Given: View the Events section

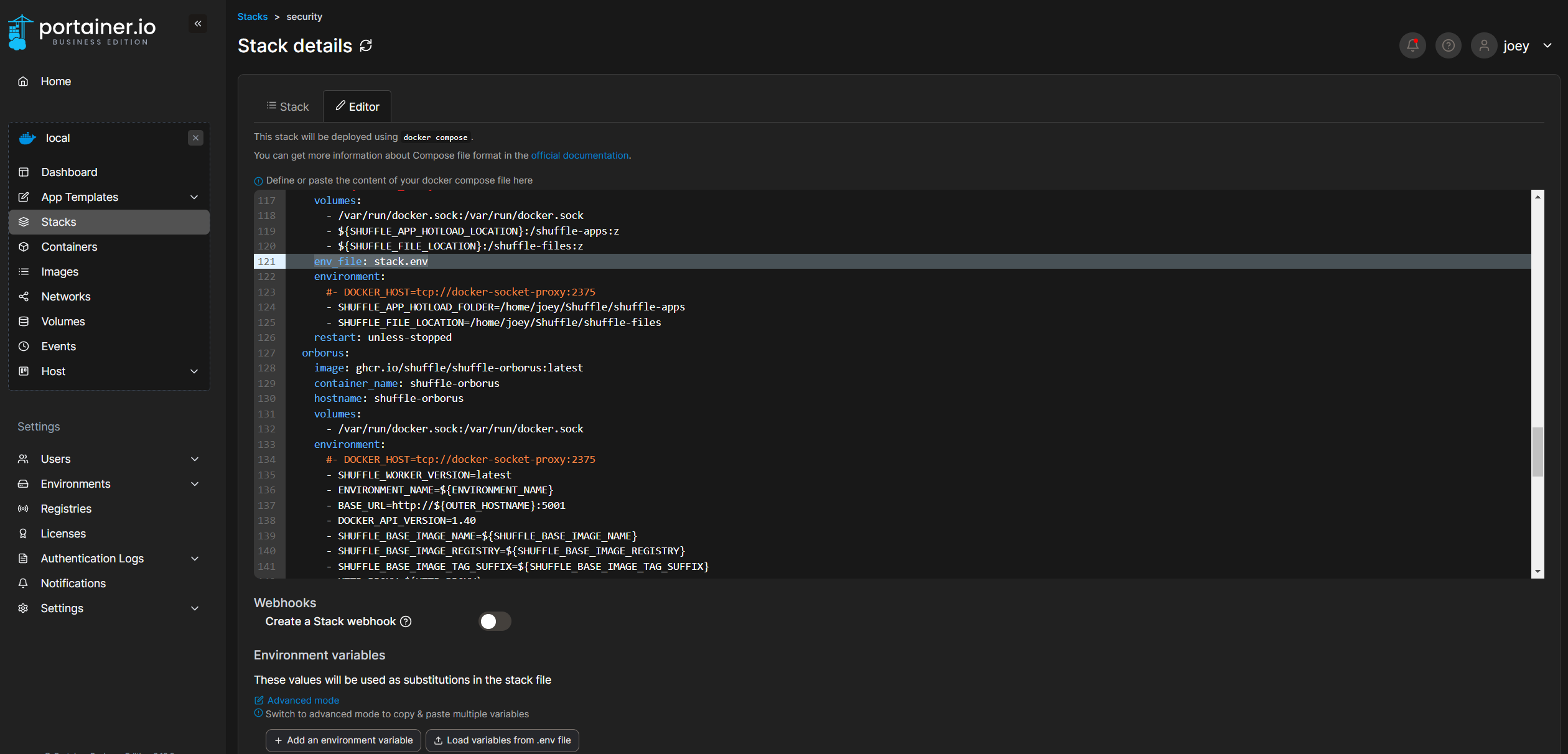Looking at the screenshot, I should 58,346.
